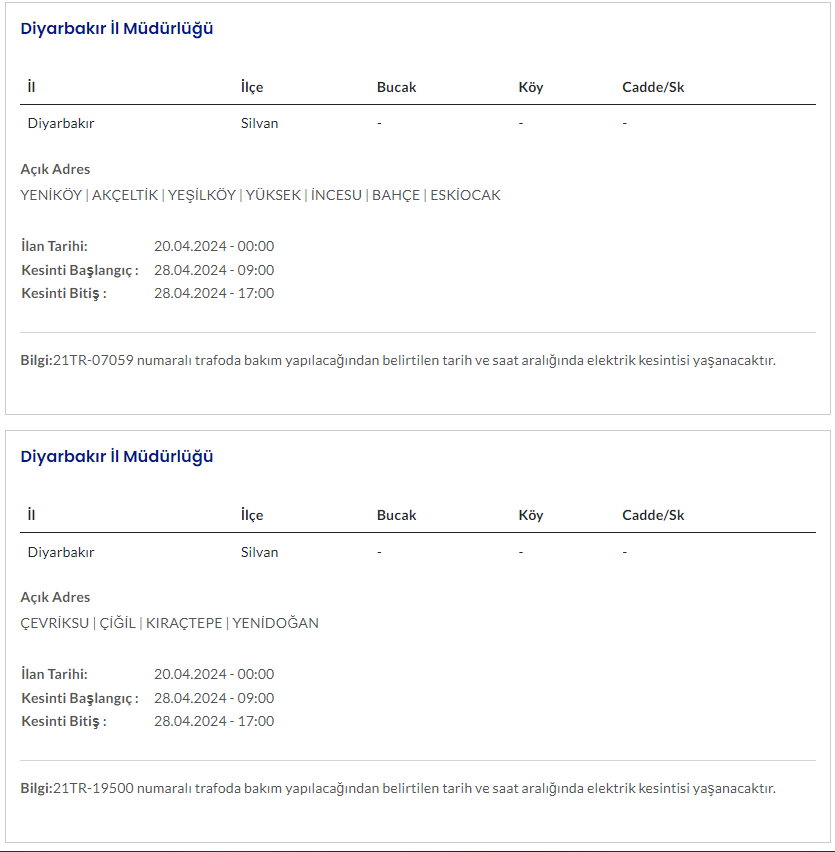The image size is (835, 852).
Task: Click the Diyarbakır cell in second table
Action: (x=61, y=552)
